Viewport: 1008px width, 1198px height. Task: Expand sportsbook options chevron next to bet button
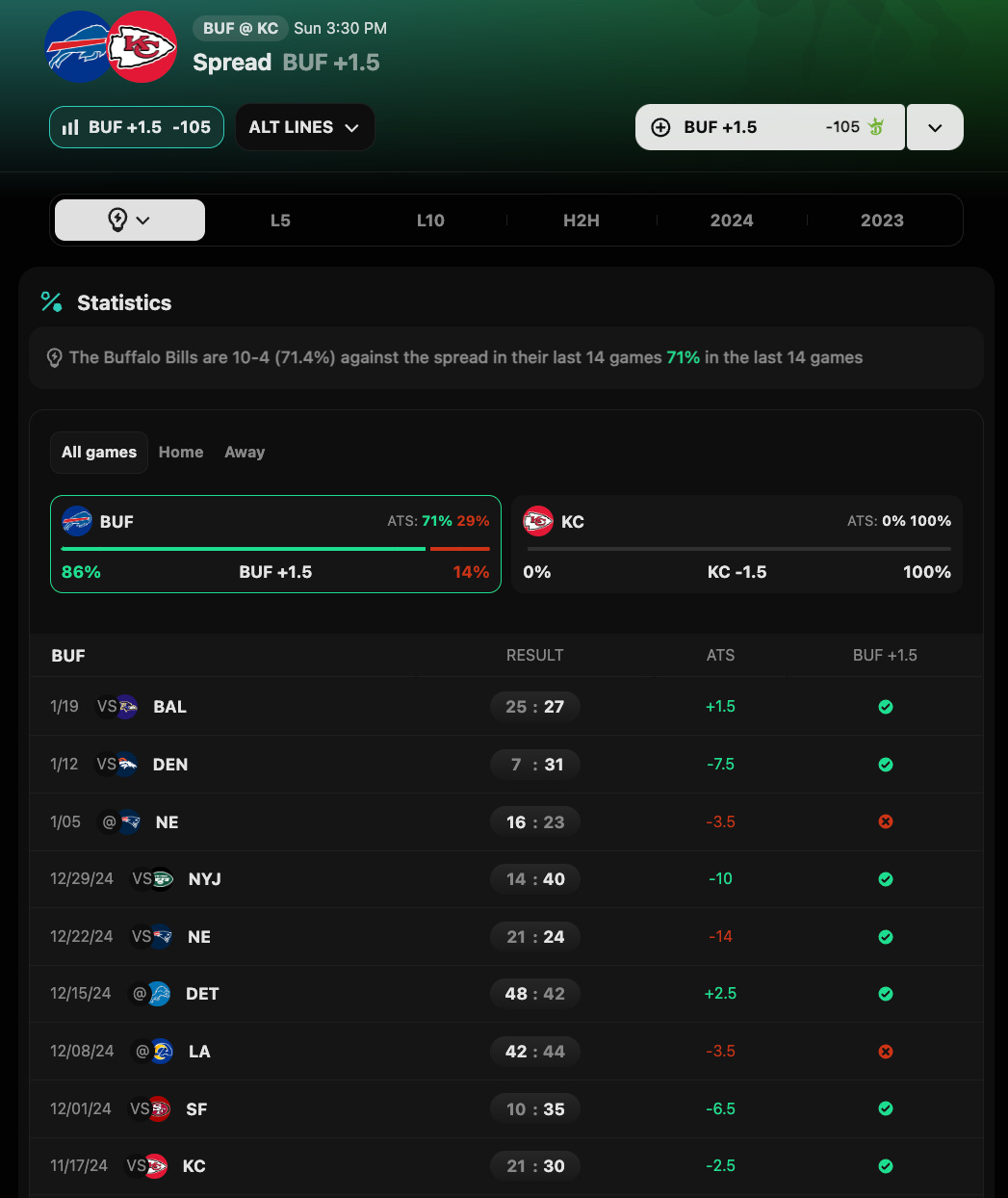tap(935, 127)
